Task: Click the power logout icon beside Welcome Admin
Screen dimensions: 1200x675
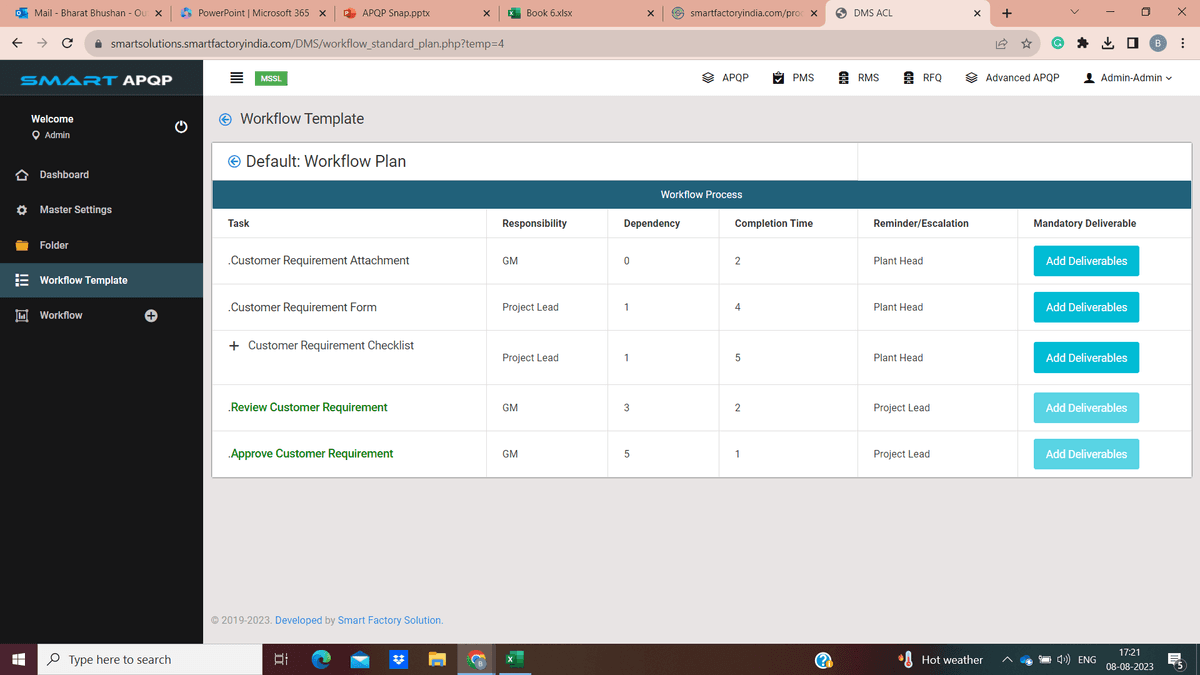Action: [x=181, y=126]
